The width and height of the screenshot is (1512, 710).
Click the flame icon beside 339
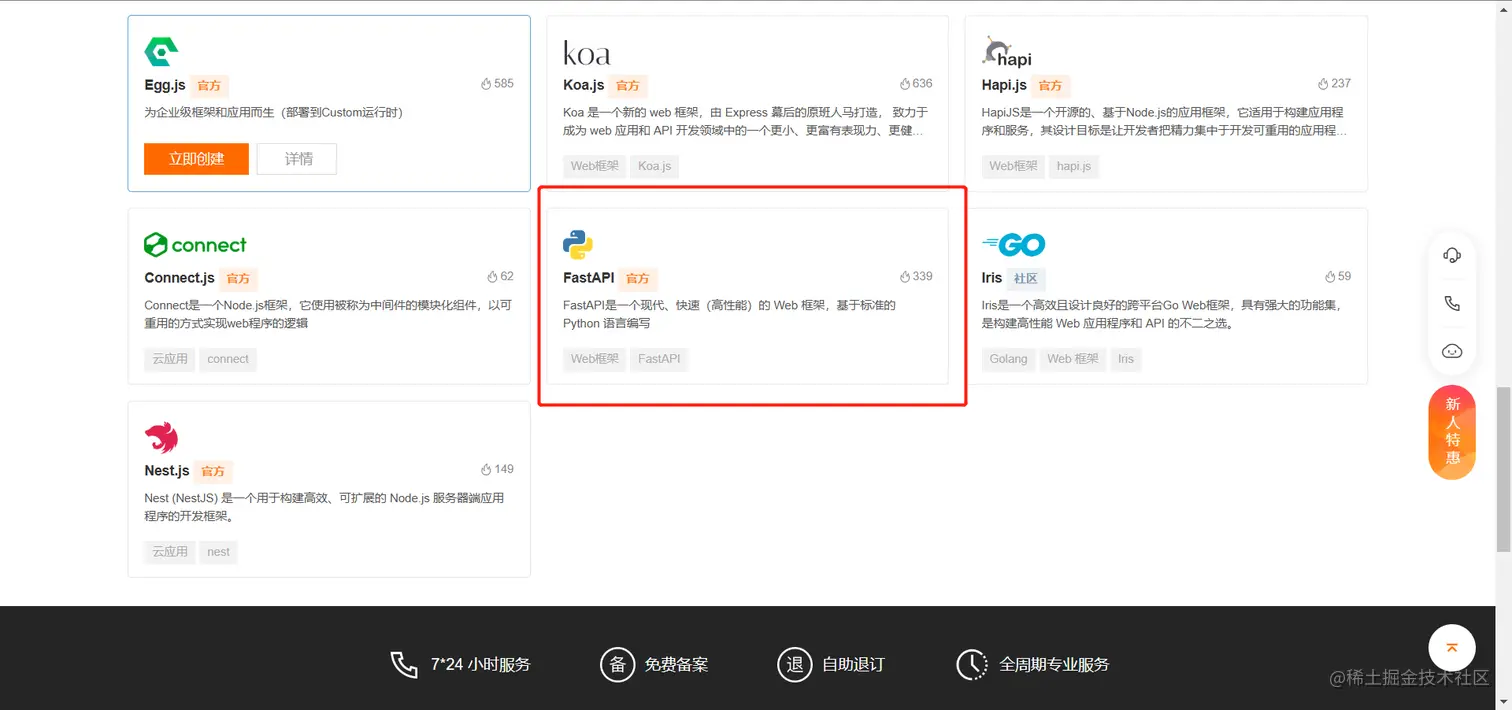(904, 277)
